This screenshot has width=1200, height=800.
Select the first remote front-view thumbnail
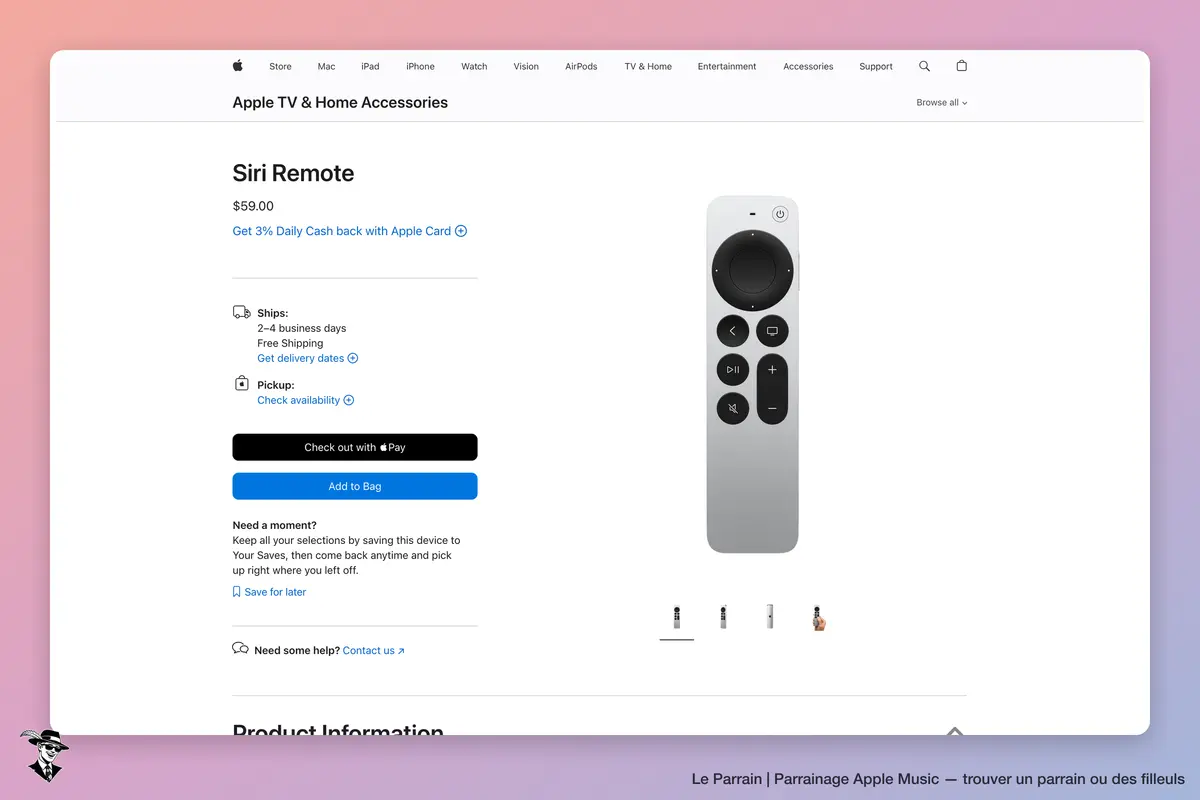(x=677, y=617)
